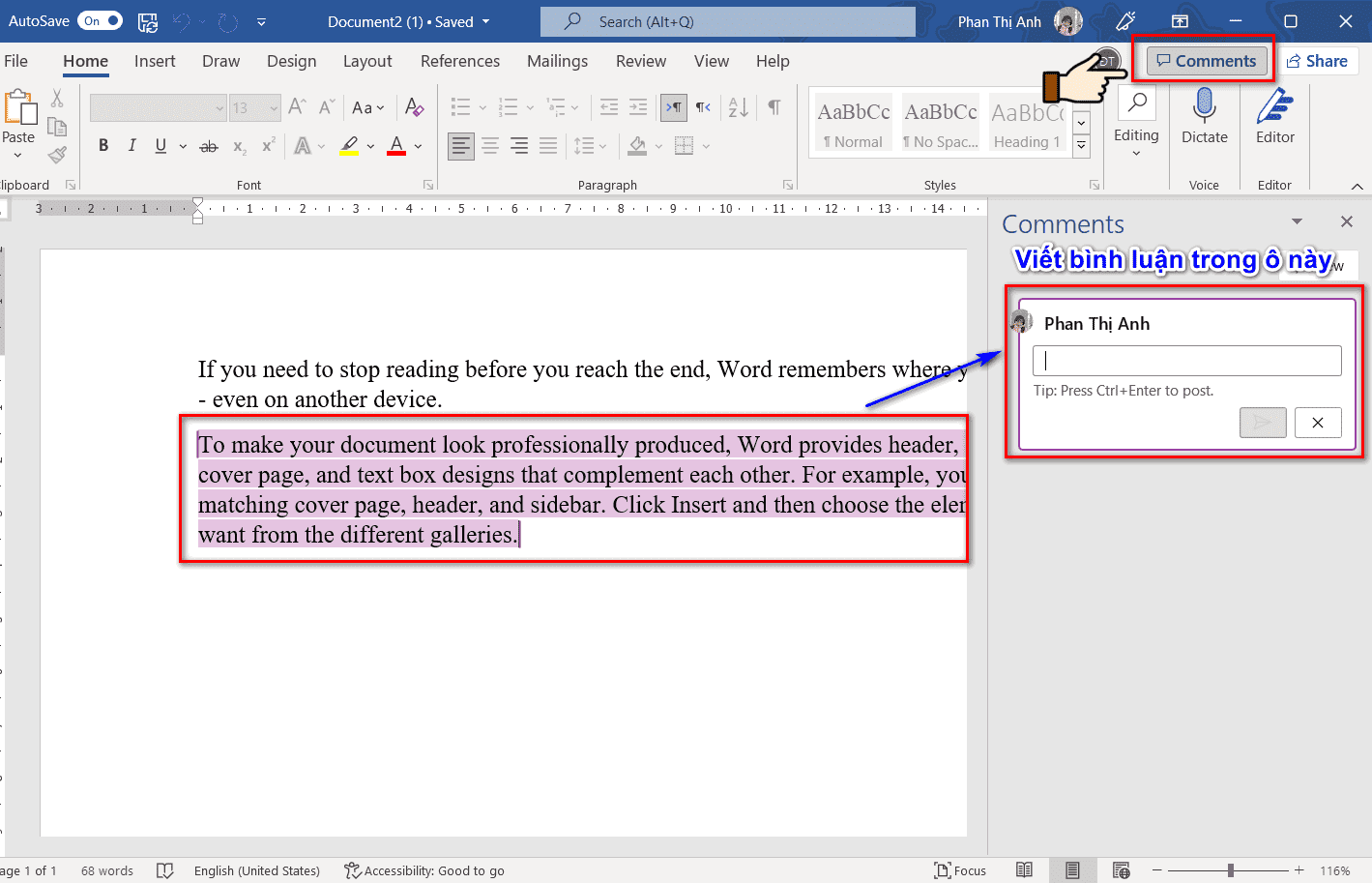Expand the Styles gallery
Screen dimensions: 1372x883
1082,146
